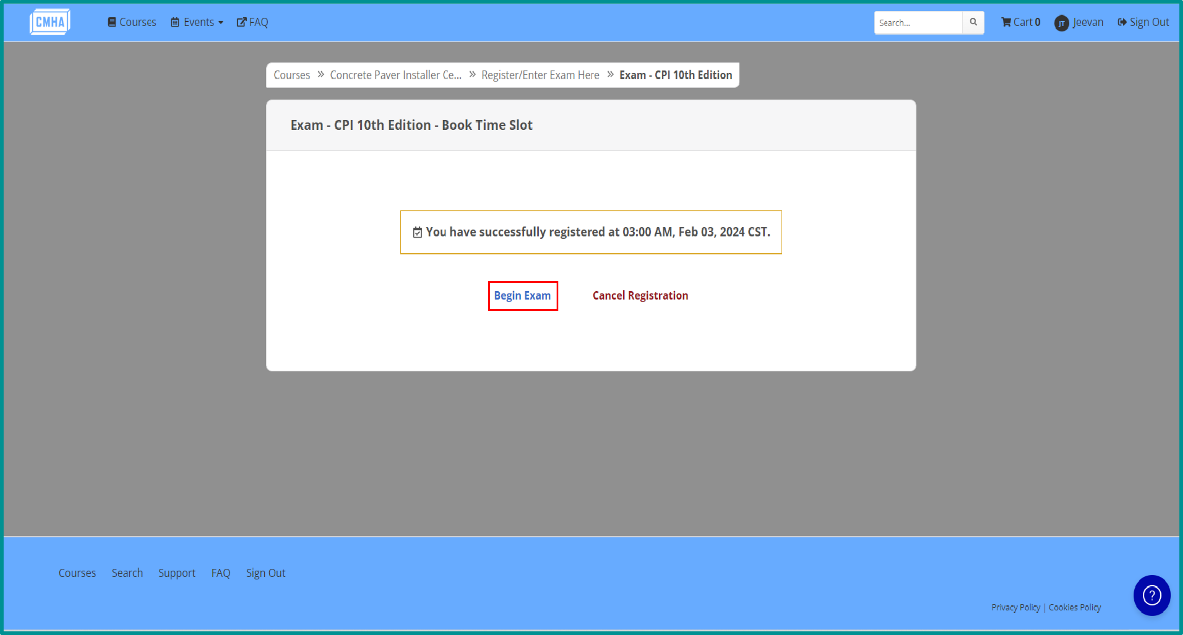Click the Begin Exam link
The image size is (1183, 635).
click(x=522, y=296)
